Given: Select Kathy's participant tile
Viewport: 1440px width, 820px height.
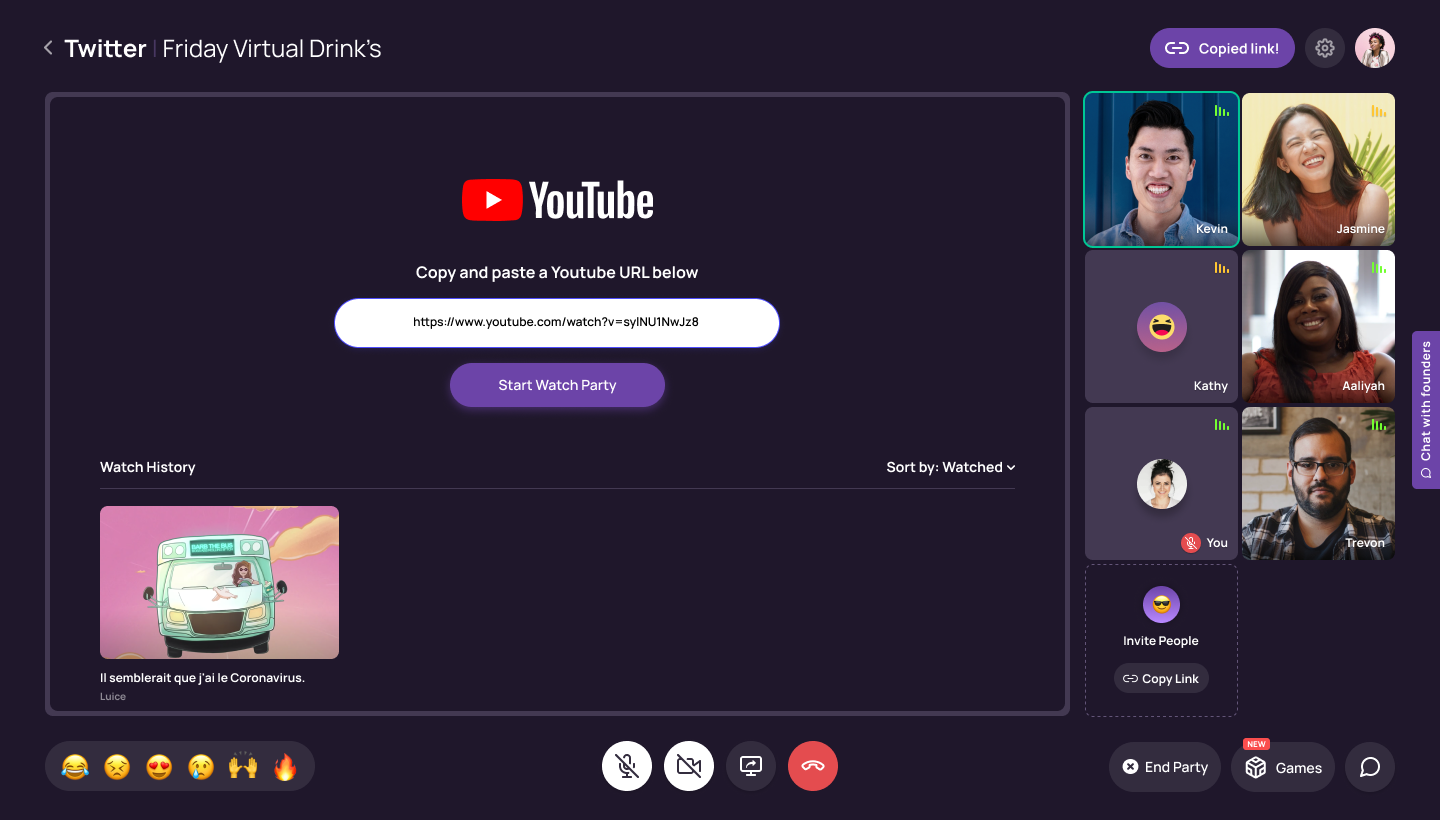Looking at the screenshot, I should click(1161, 326).
